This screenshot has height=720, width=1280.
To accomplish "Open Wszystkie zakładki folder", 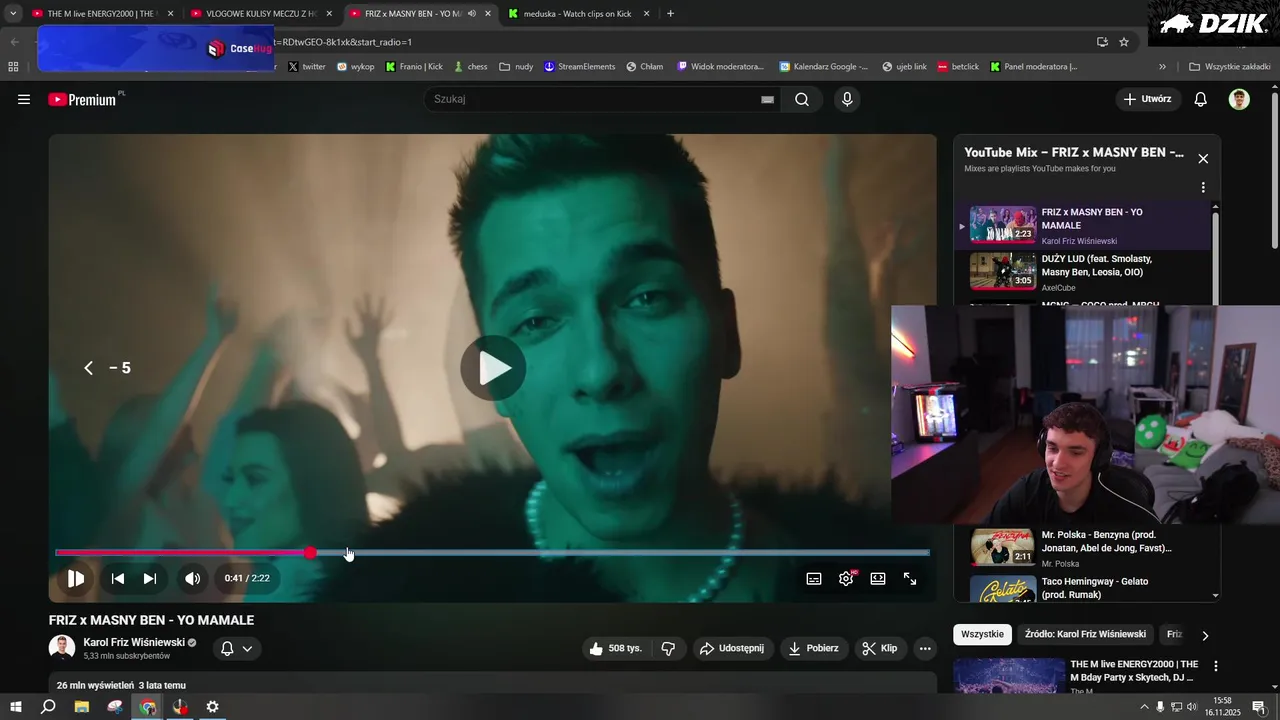I will pos(1229,67).
